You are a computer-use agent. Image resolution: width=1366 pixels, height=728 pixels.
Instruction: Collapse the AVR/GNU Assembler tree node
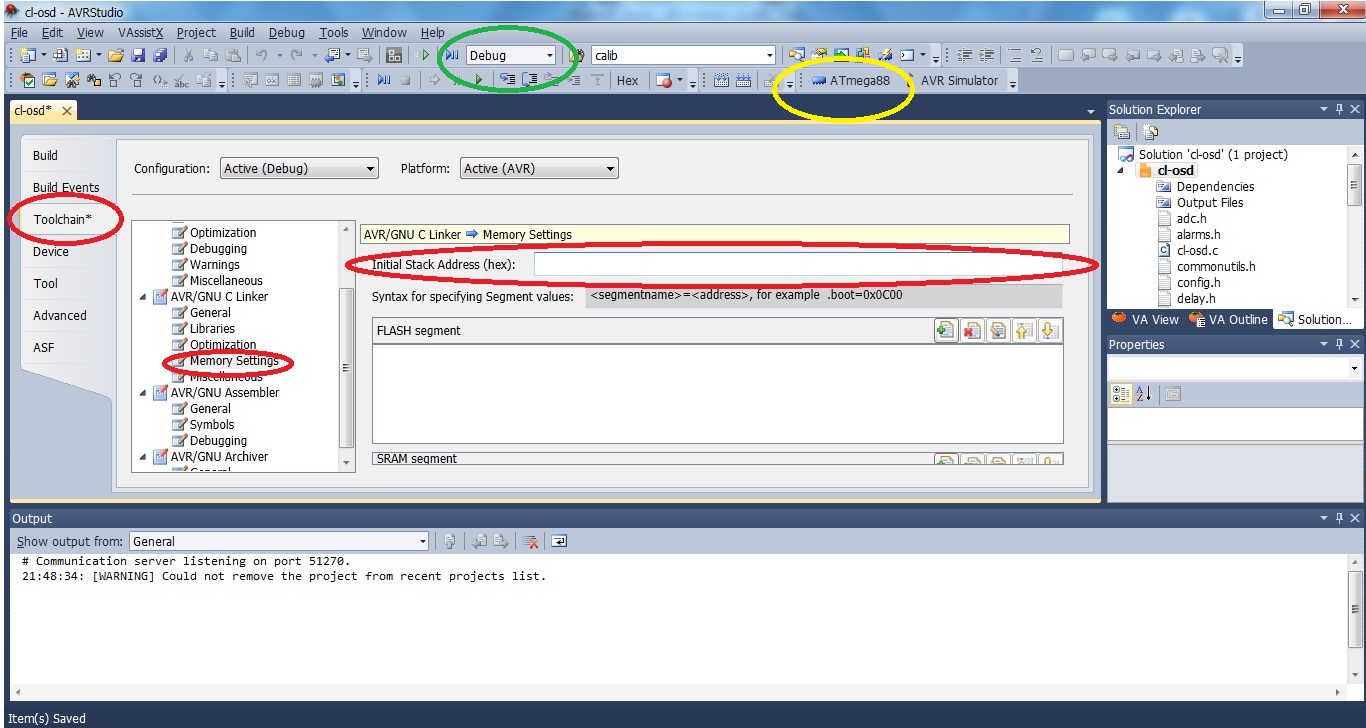(143, 392)
